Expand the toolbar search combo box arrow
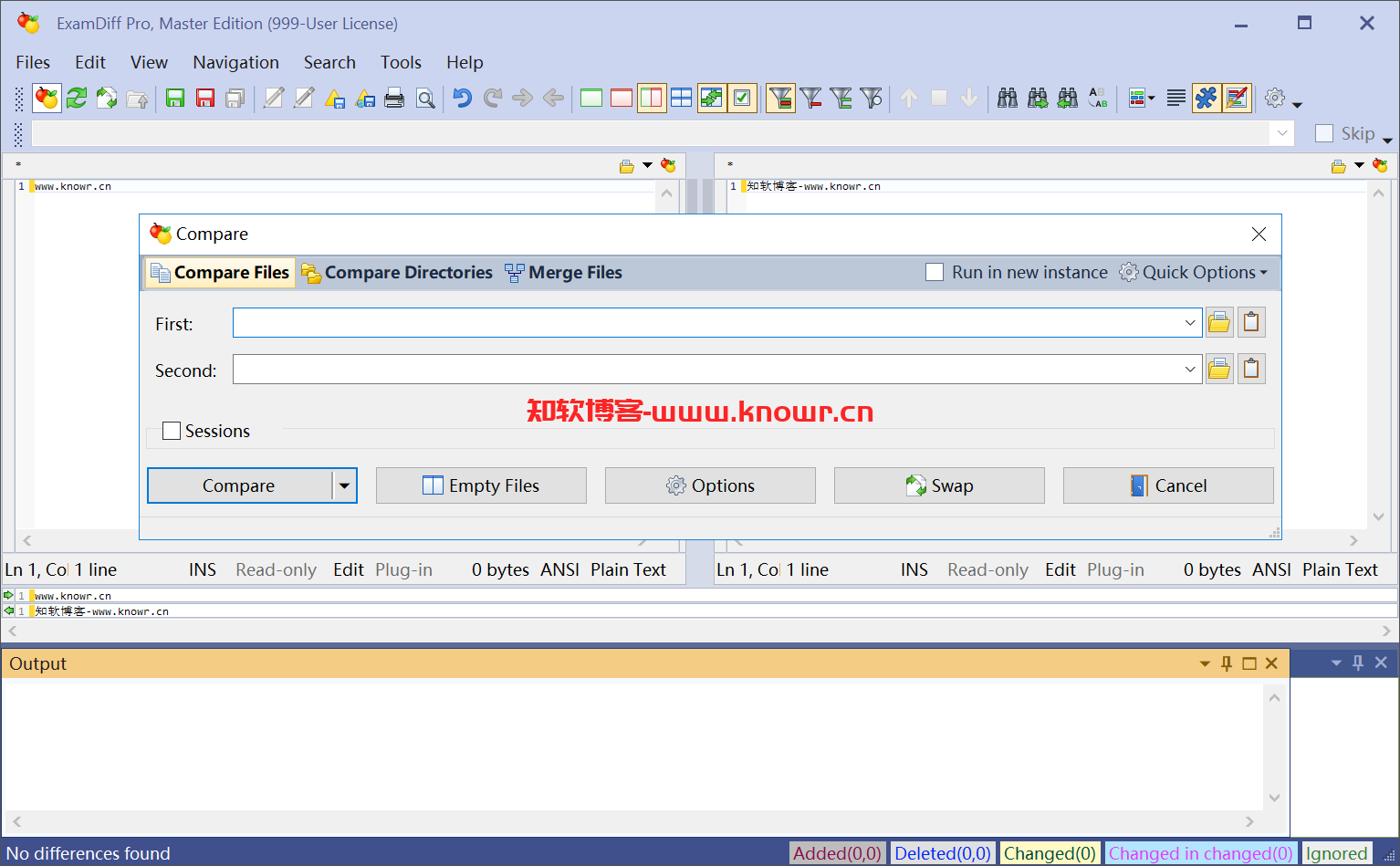This screenshot has width=1400, height=866. coord(1282,133)
